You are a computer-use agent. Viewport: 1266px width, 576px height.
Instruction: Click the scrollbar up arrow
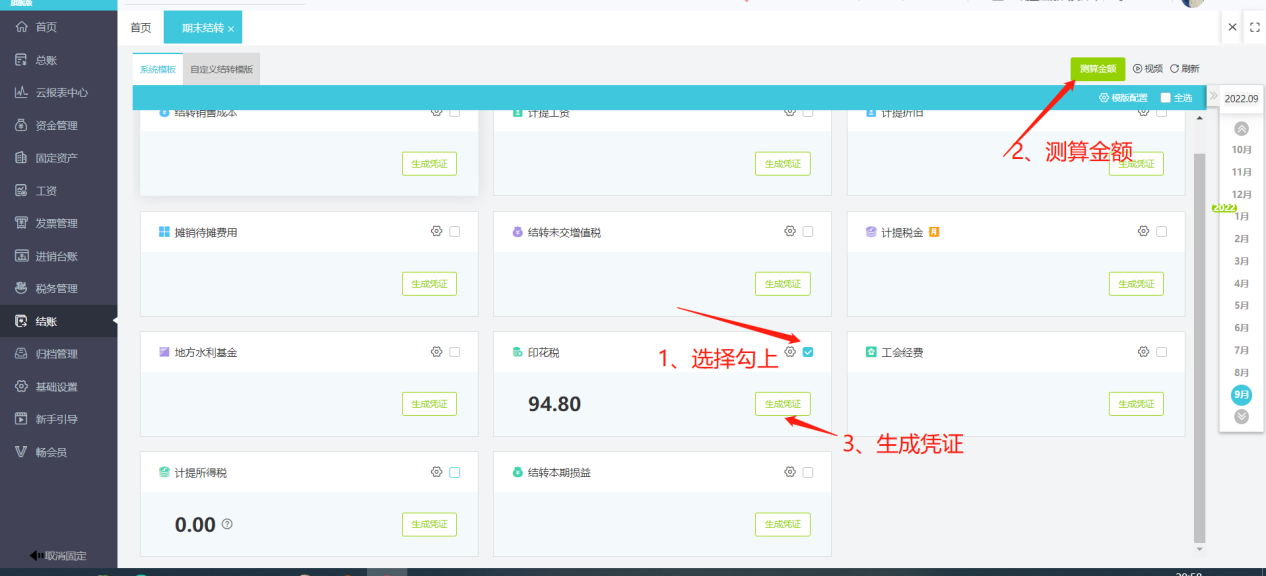tap(1200, 119)
